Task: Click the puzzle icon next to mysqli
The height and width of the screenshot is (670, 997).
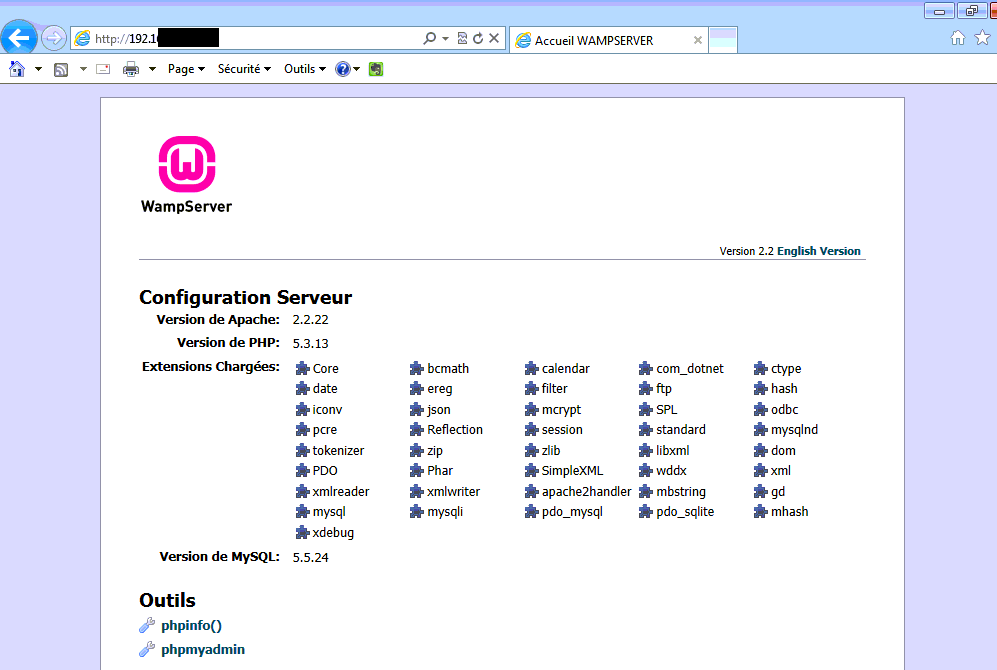Action: [417, 511]
